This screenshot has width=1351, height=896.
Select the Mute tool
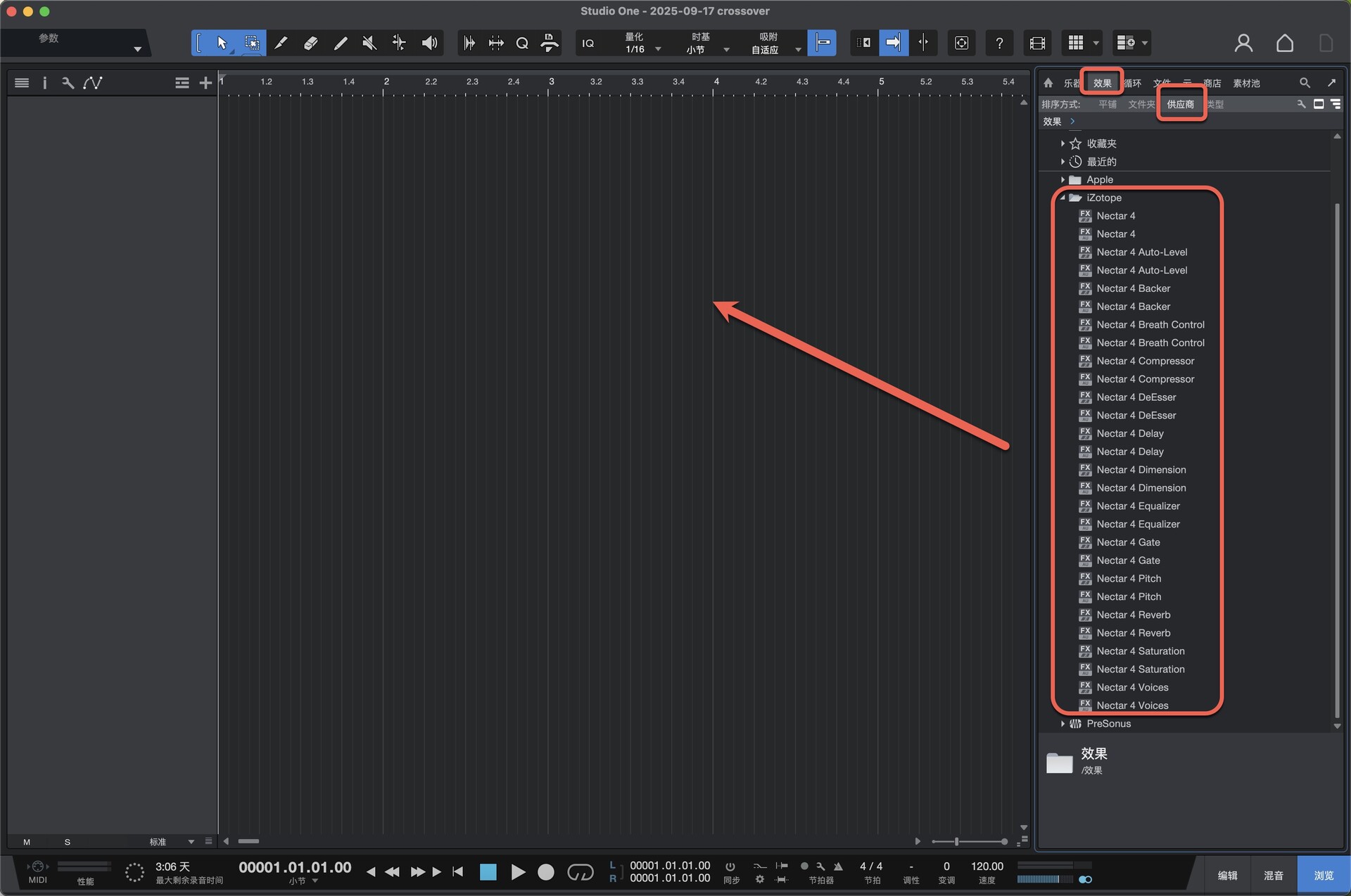coord(369,43)
